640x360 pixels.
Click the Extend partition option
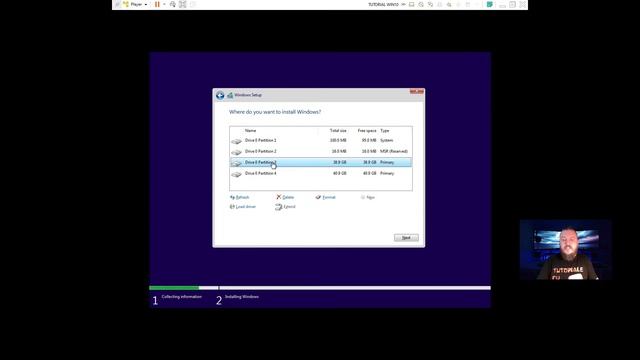285,207
